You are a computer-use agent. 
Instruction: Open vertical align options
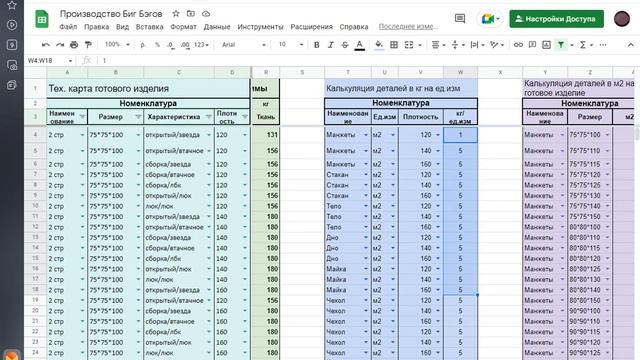(x=458, y=45)
